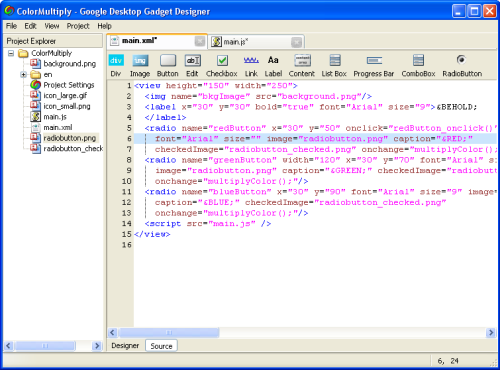Click code line 1 view tag
The height and width of the screenshot is (370, 500).
click(215, 86)
